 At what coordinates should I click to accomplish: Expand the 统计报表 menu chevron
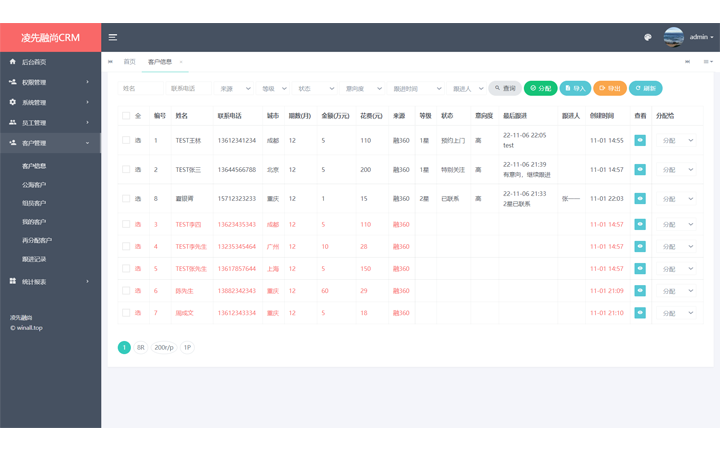87,281
